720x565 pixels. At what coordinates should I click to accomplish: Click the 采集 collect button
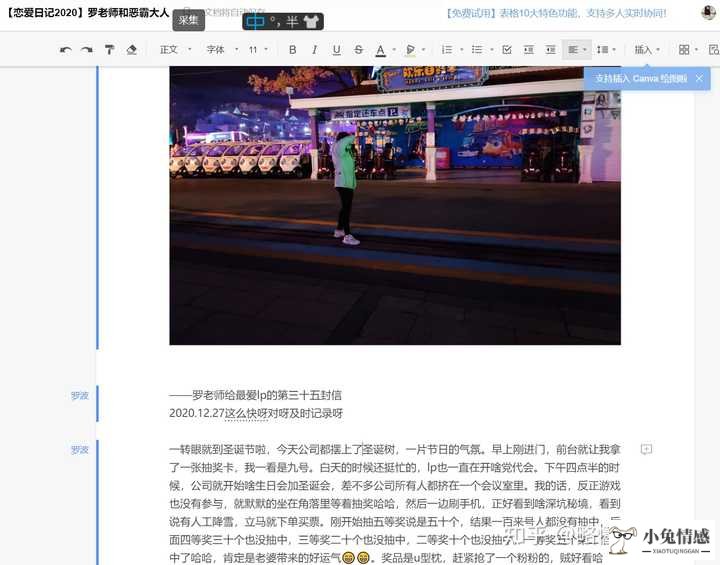point(188,21)
